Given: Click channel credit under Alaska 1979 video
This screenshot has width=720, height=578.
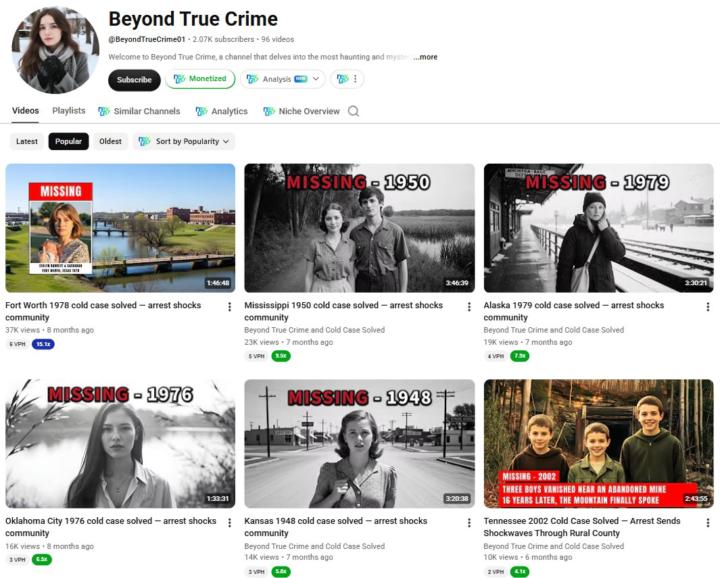Looking at the screenshot, I should 554,330.
